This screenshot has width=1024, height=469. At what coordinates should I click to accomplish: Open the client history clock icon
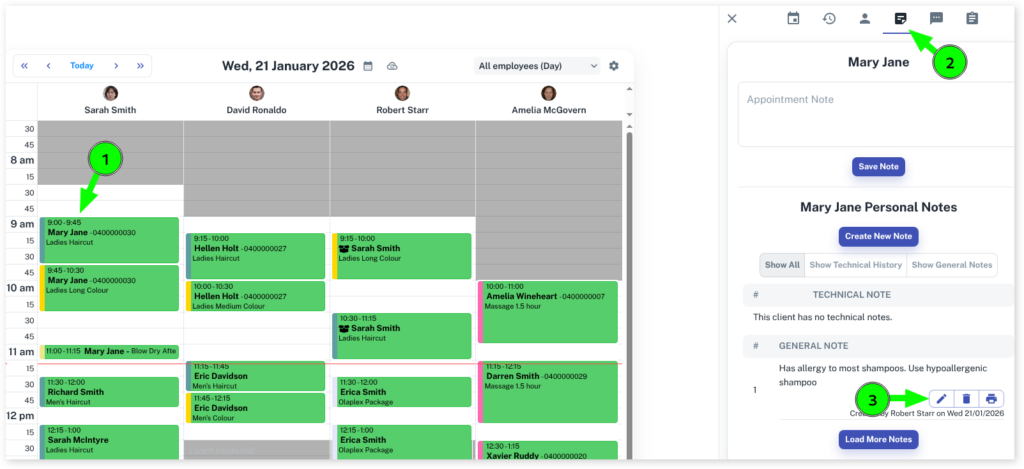(829, 18)
